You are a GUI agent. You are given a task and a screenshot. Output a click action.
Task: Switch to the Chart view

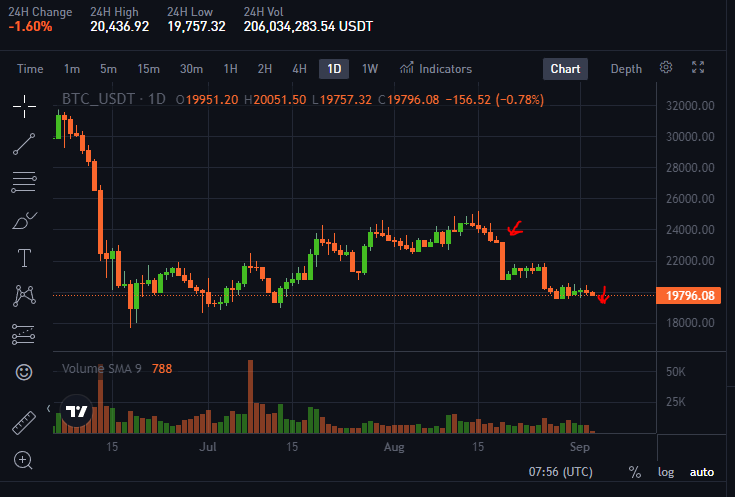click(x=565, y=69)
